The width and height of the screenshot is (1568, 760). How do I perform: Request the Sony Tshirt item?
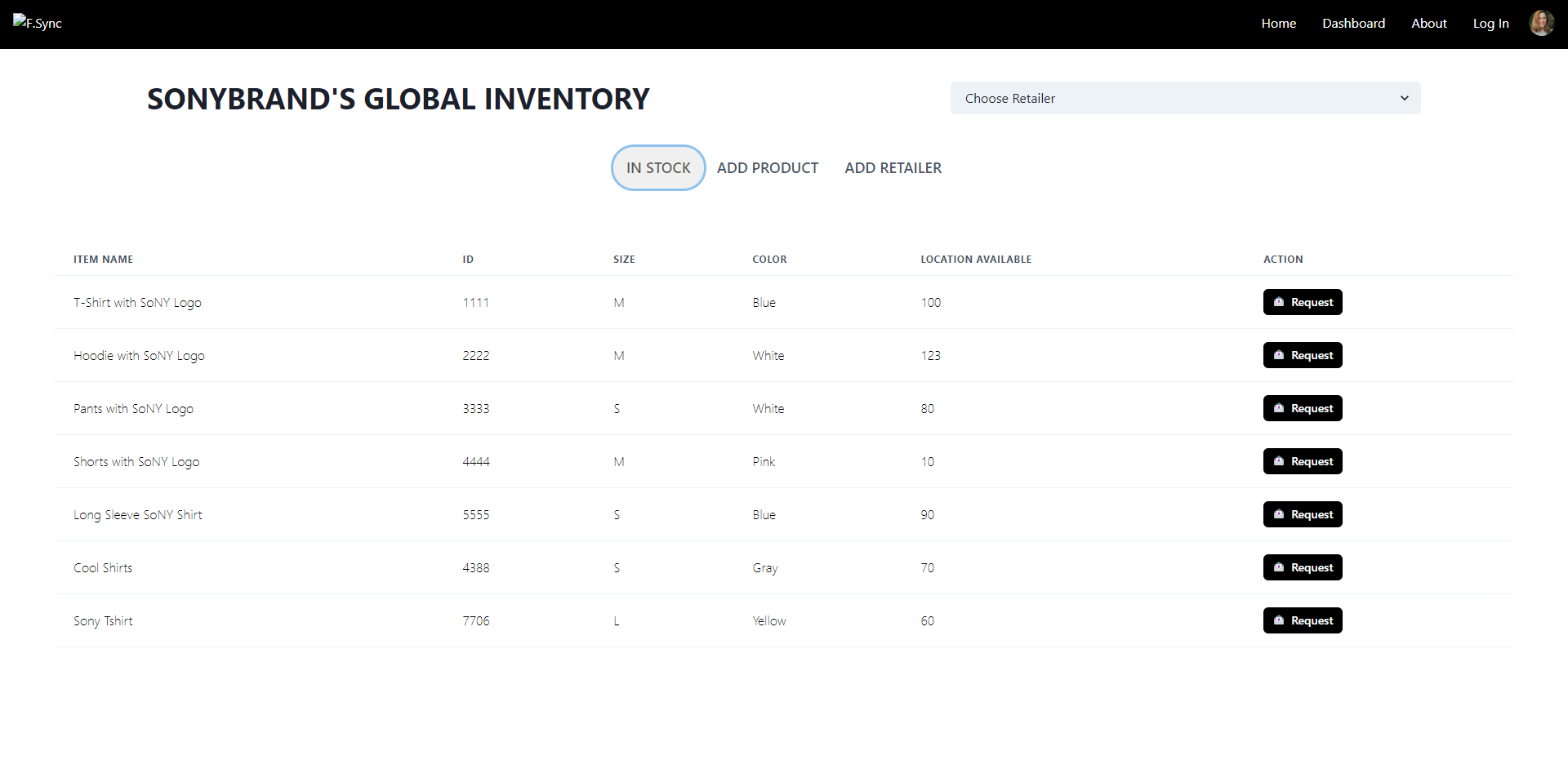tap(1303, 620)
